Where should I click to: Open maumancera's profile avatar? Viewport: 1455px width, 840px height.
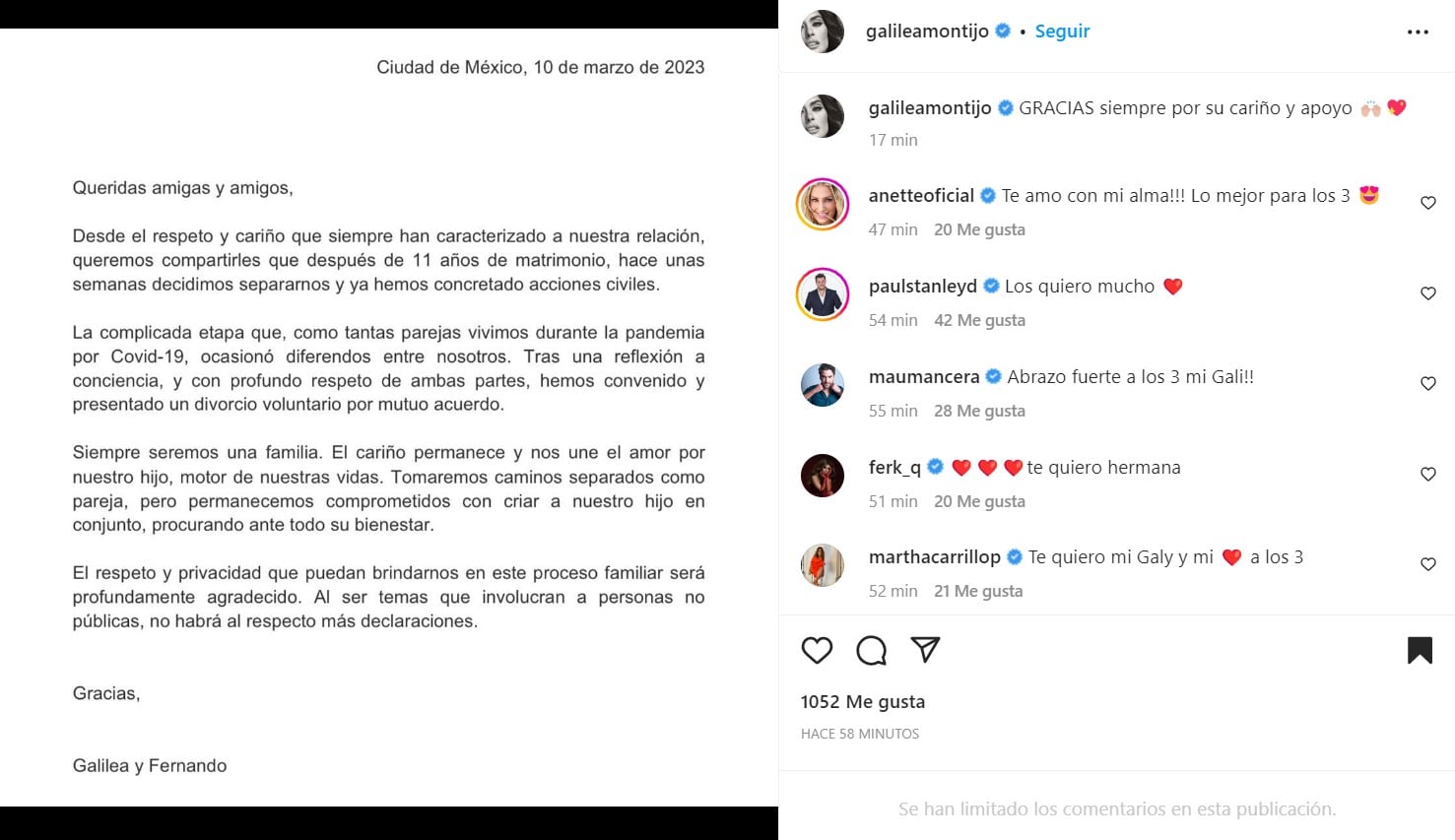(x=823, y=385)
